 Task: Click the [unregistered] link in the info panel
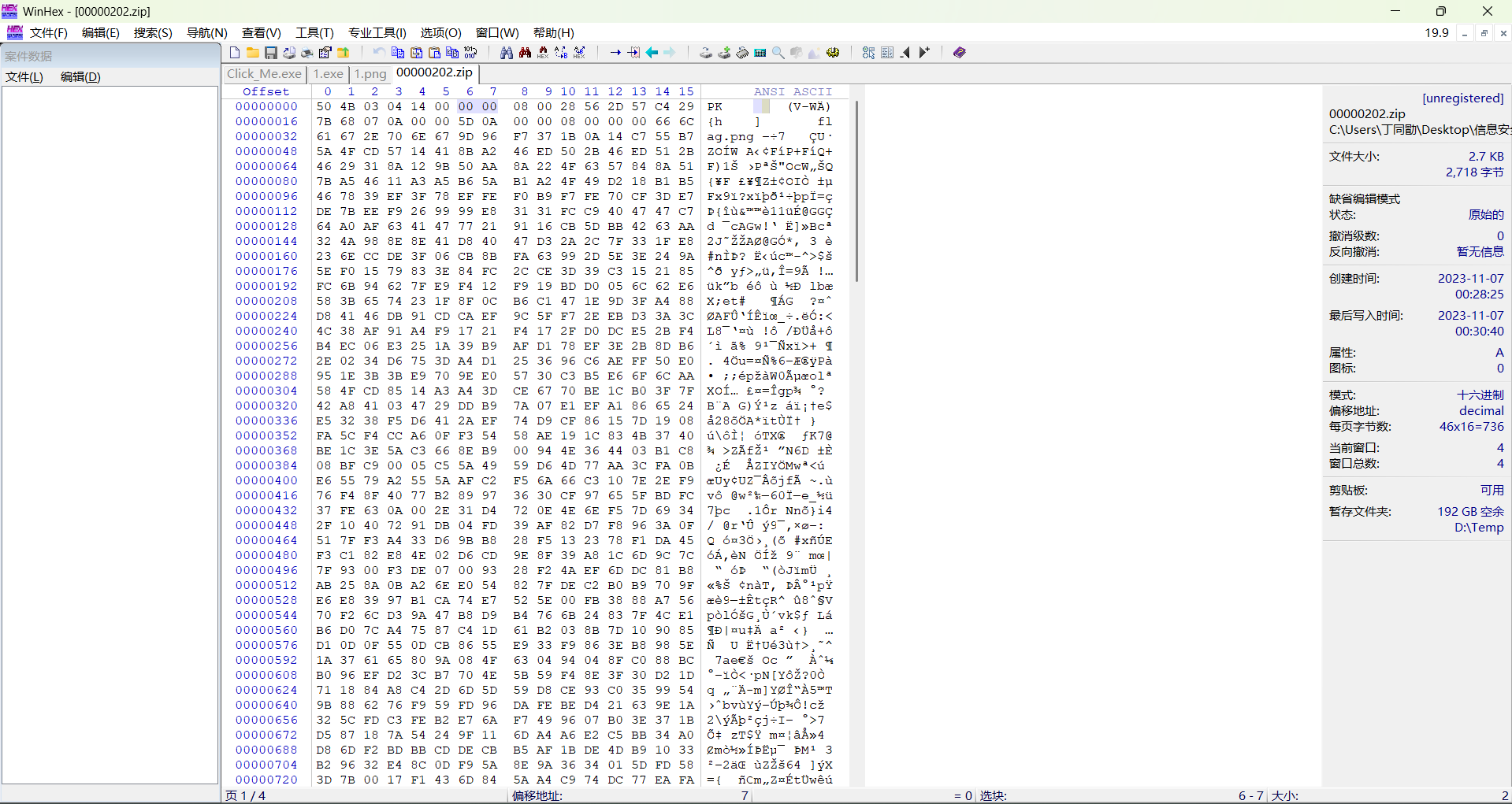pos(1462,98)
